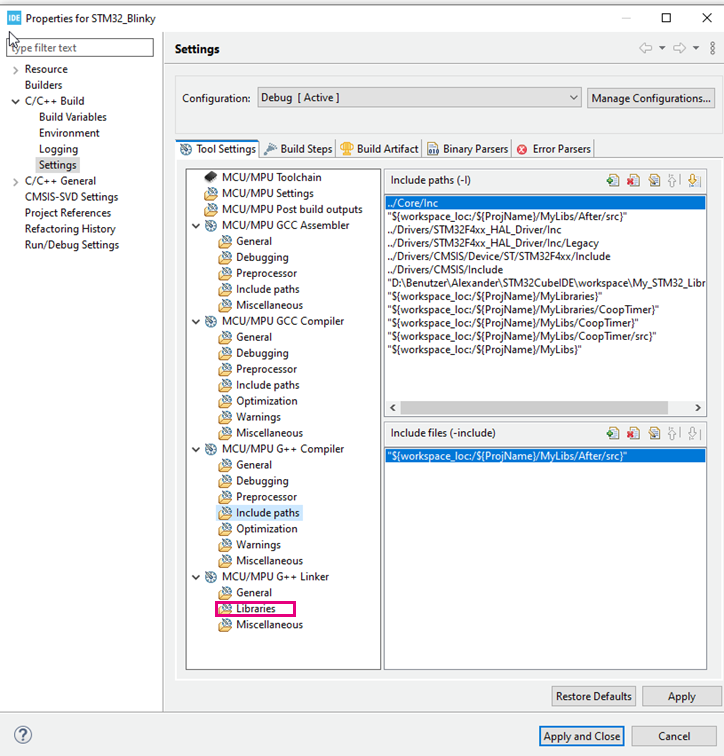Focus the type filter text field
This screenshot has width=724, height=756.
coord(80,48)
